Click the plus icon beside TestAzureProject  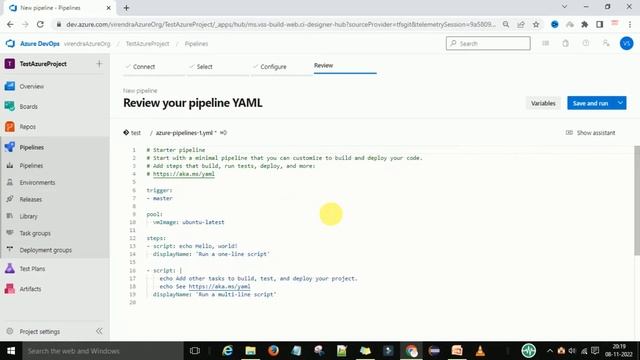[99, 64]
